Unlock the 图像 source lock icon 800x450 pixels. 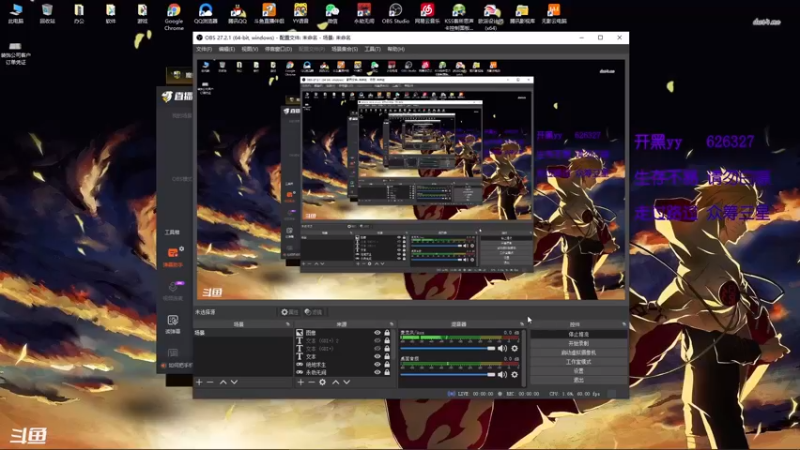coord(387,333)
